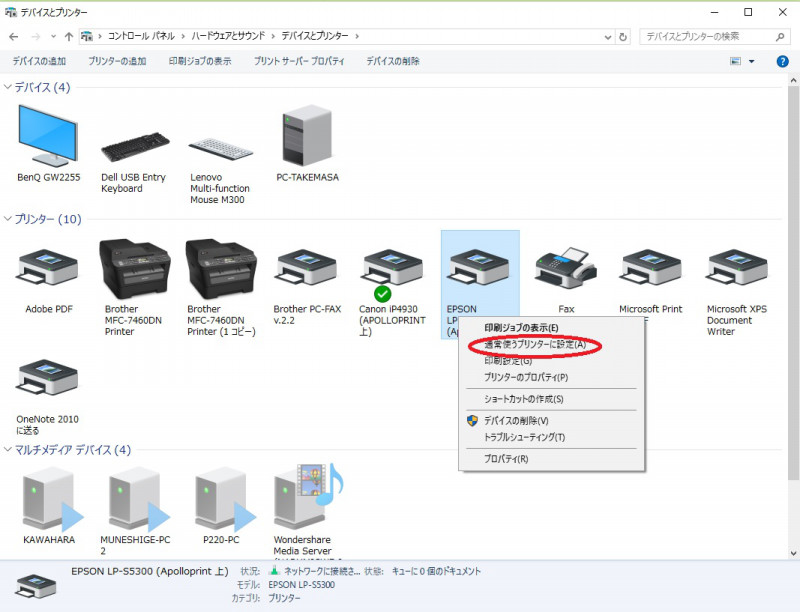Expand the chevron after ハードウェアとサウンド
Screen dimensions: 800x612
point(273,36)
